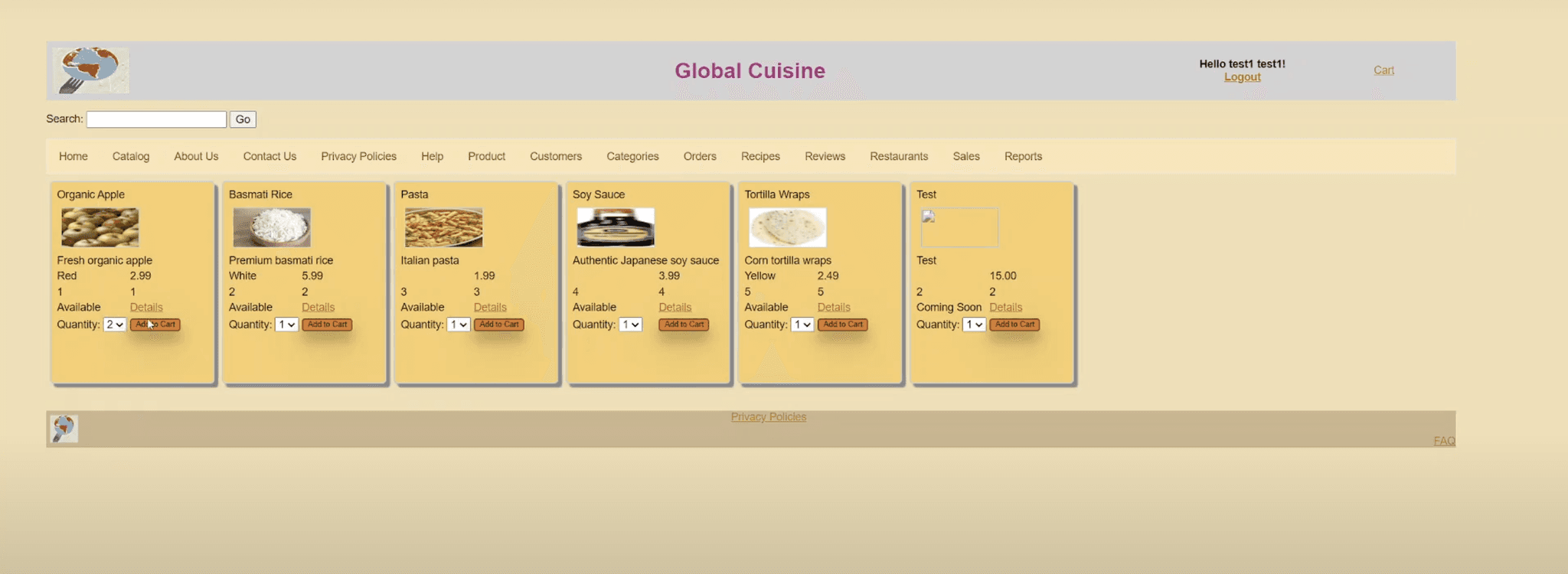View Soy Sauce Details link
The width and height of the screenshot is (1568, 574).
[x=675, y=308]
